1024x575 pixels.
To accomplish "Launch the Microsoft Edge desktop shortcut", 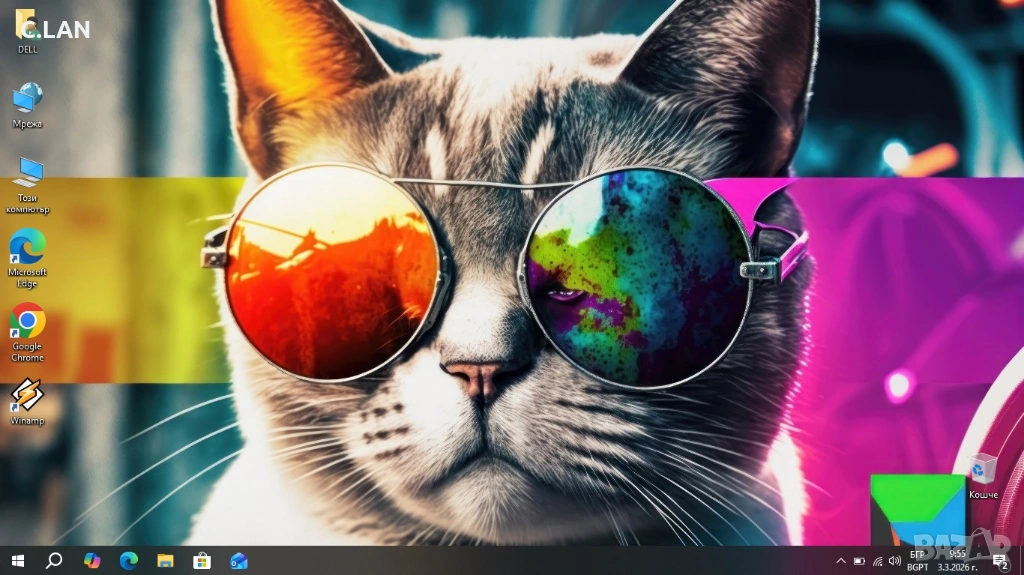I will [x=27, y=258].
